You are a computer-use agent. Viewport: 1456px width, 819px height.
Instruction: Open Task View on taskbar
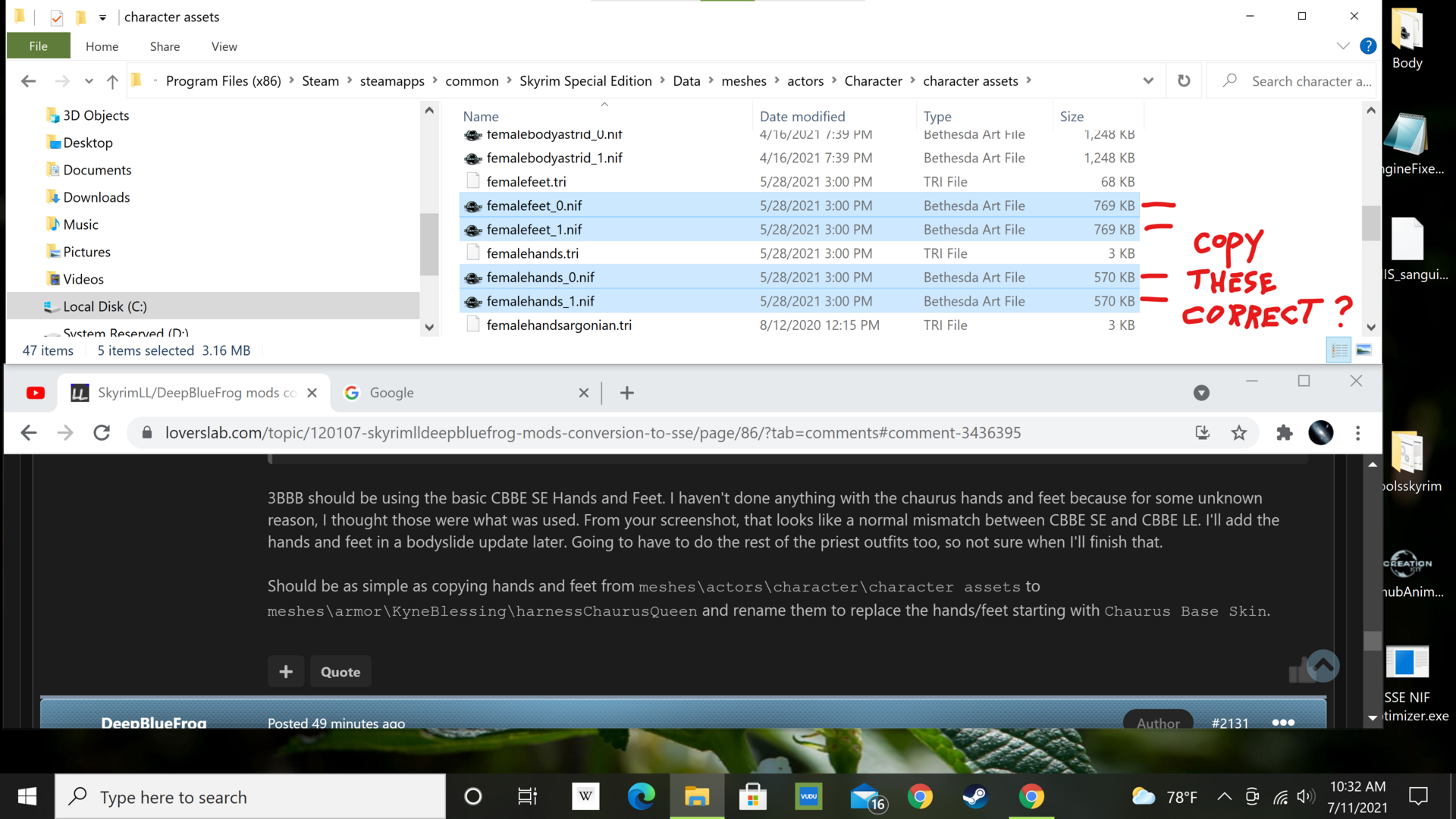[527, 797]
